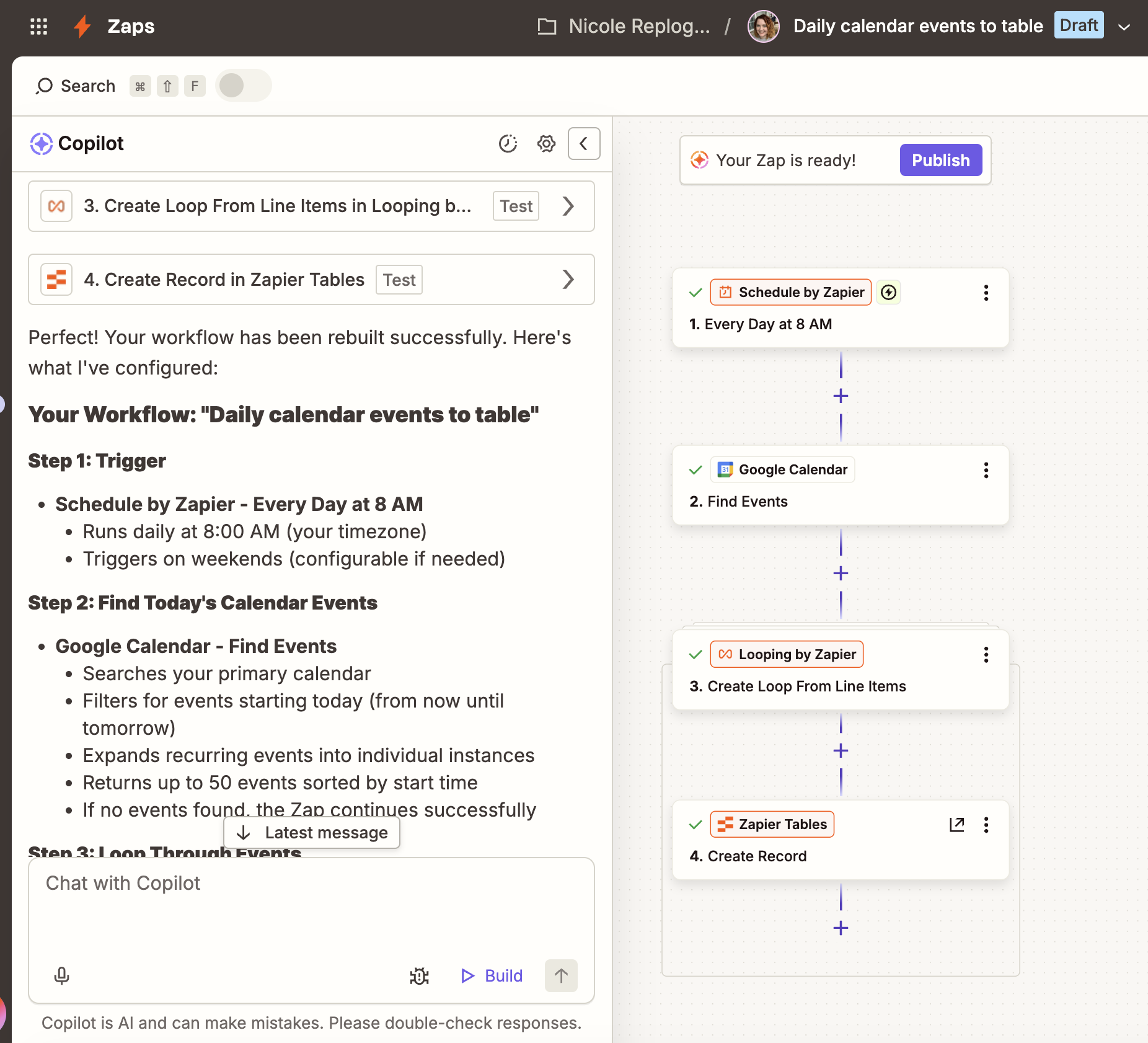The height and width of the screenshot is (1043, 1148).
Task: Click the Google Calendar step green checkmark
Action: click(x=695, y=469)
